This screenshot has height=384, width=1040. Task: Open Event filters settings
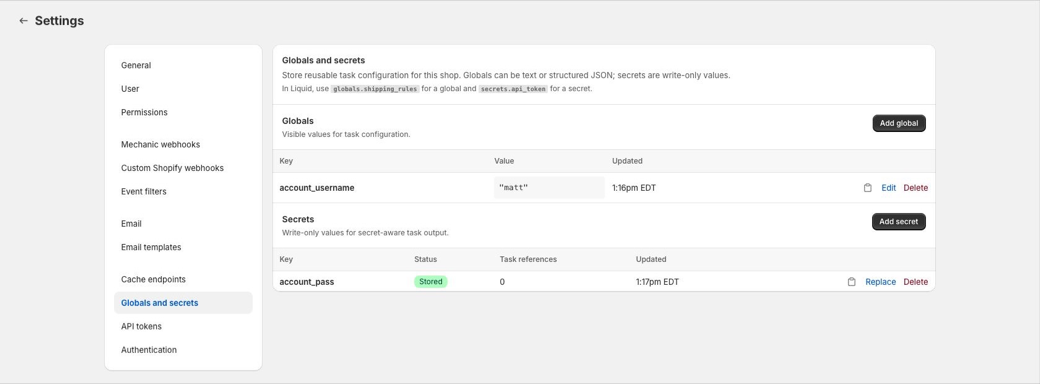(144, 192)
